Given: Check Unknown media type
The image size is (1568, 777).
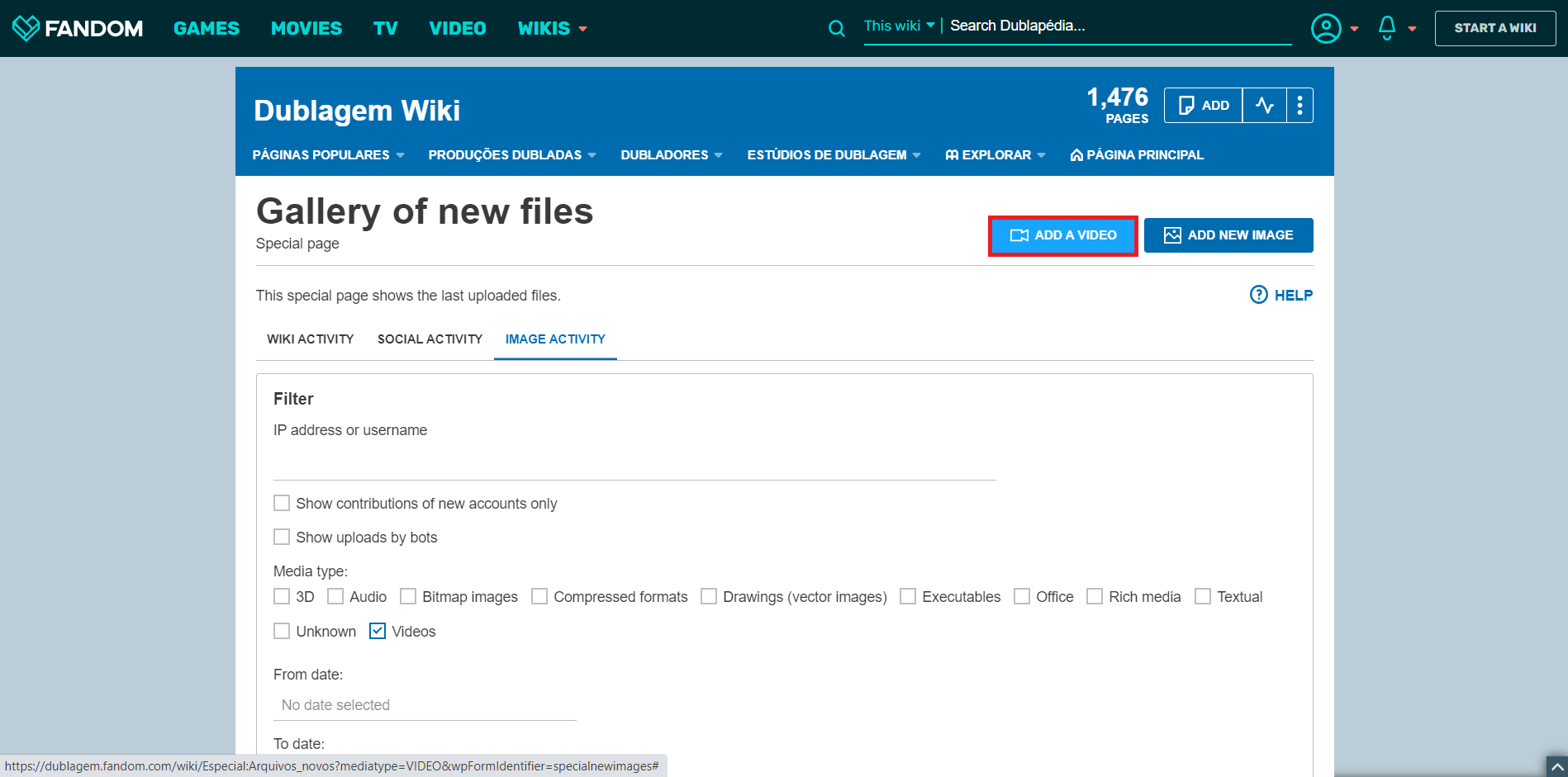Looking at the screenshot, I should pos(282,631).
